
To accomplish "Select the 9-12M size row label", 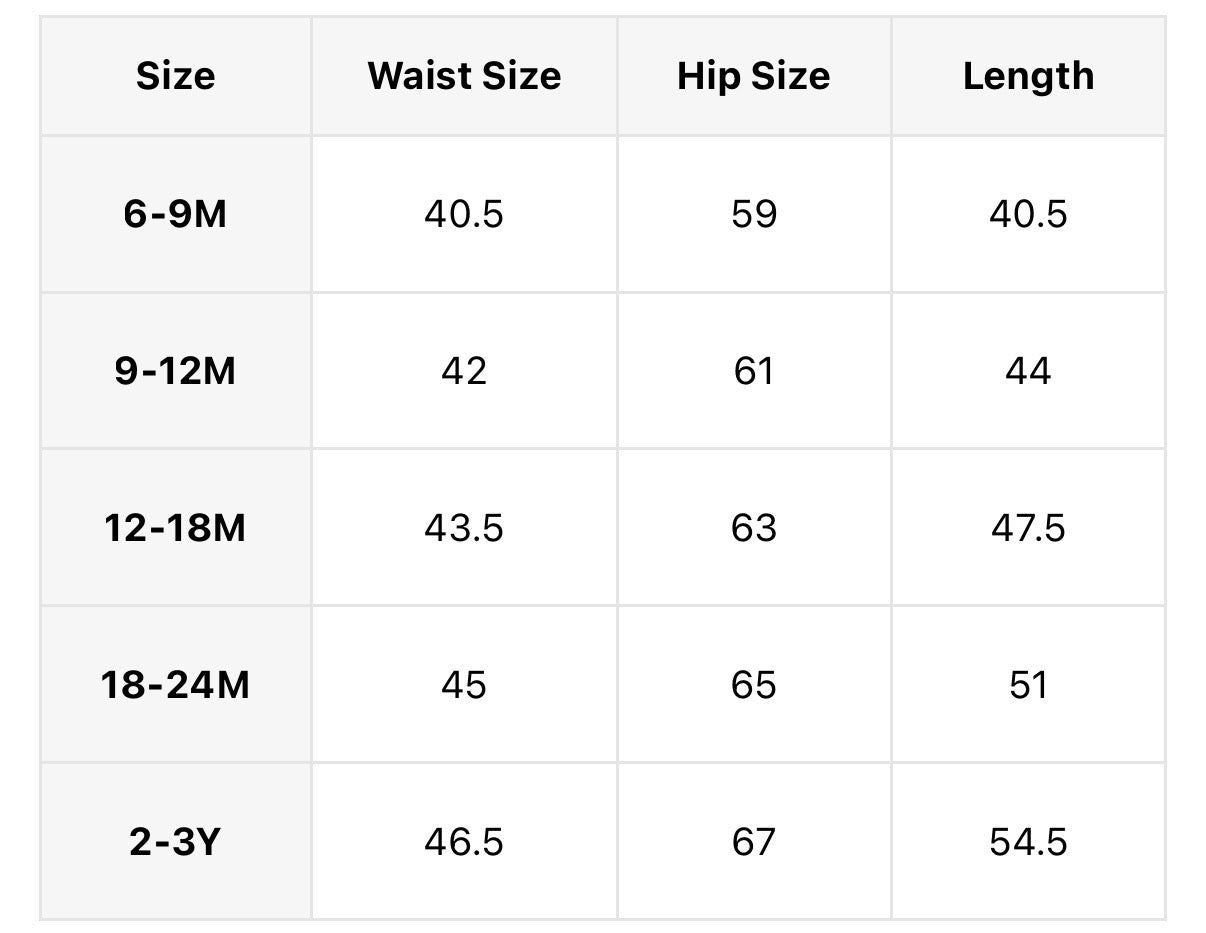I will click(x=175, y=371).
